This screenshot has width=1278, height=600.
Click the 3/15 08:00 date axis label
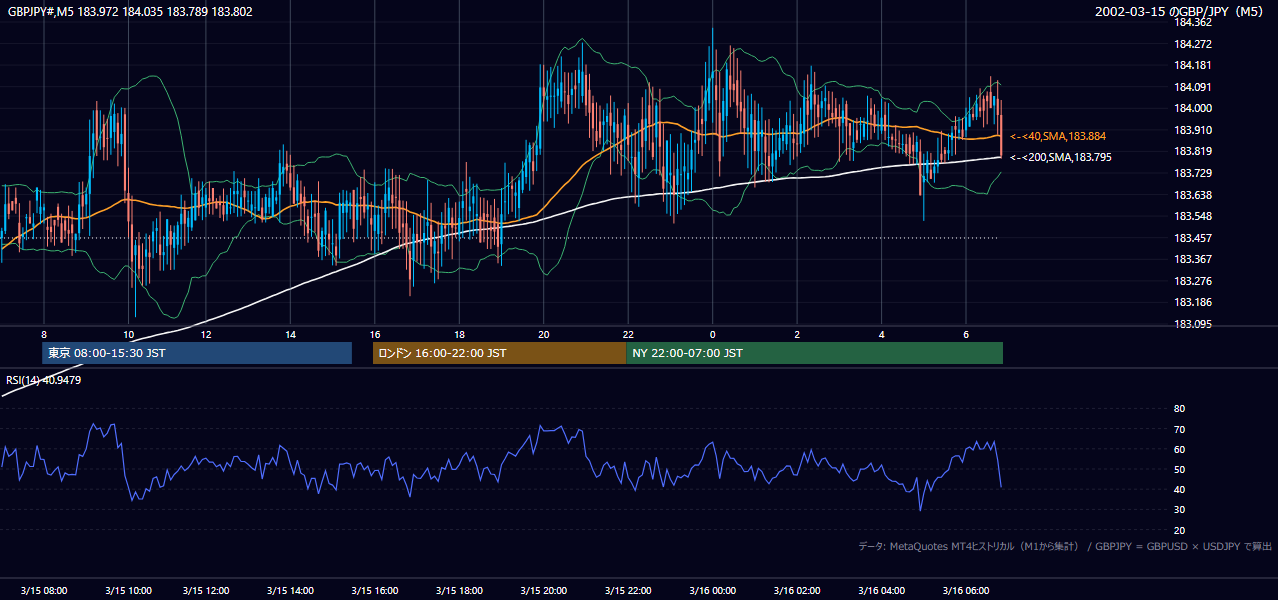[x=44, y=591]
